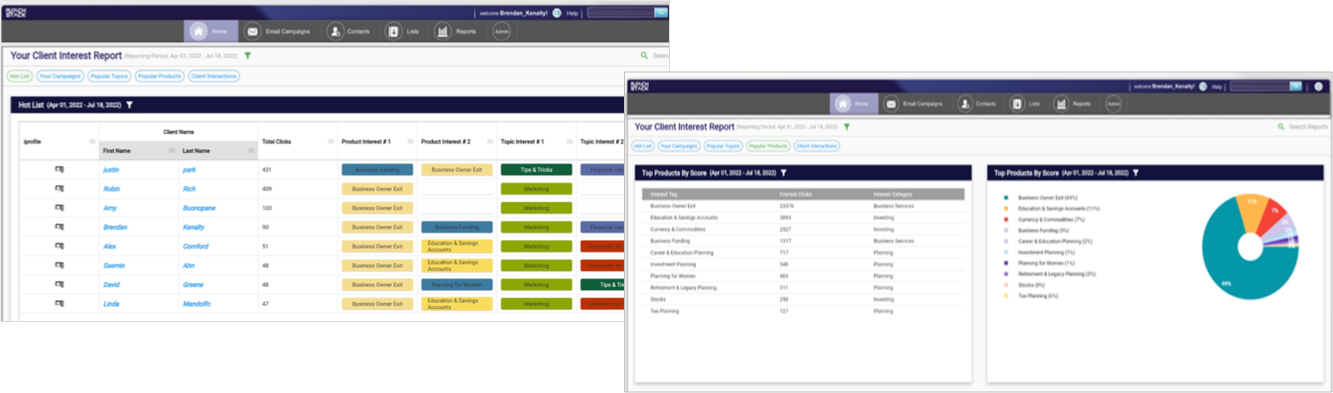Open Contacts in the left window navigation
Viewport: 1333px width, 393px height.
pyautogui.click(x=349, y=31)
